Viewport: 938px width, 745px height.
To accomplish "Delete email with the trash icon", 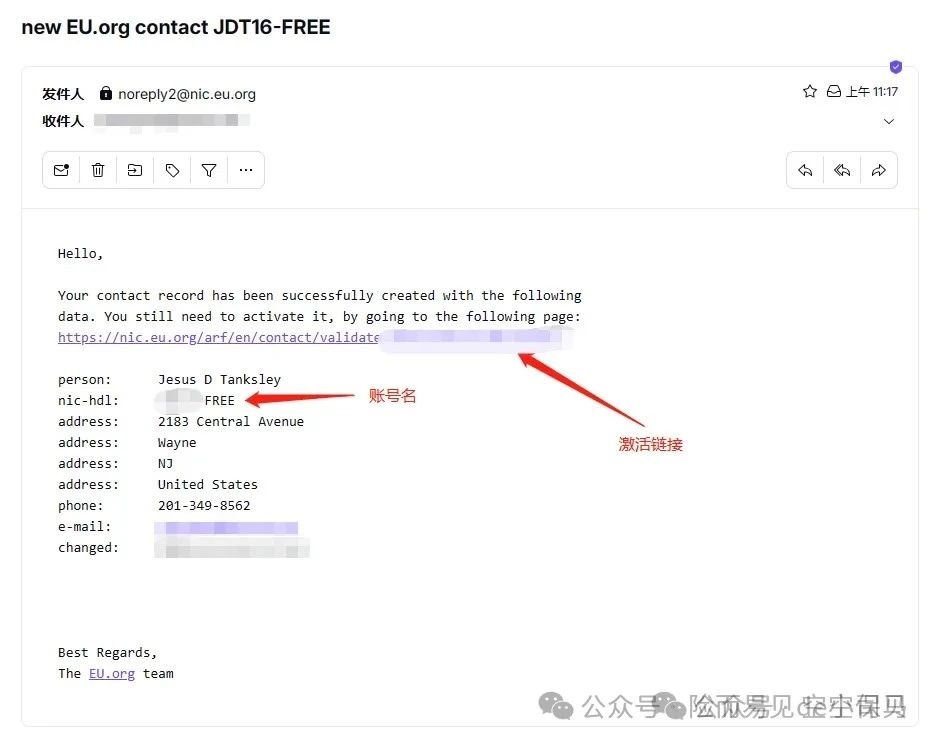I will click(98, 171).
